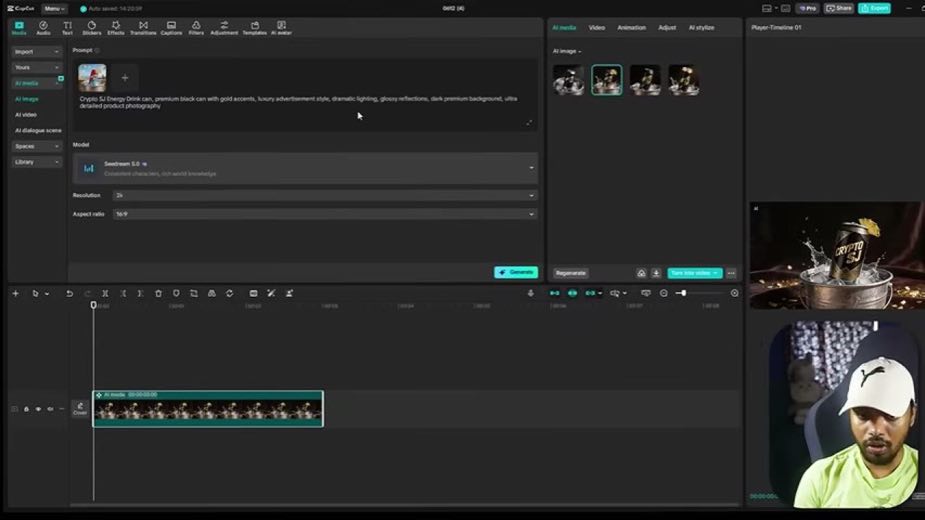The image size is (925, 520).
Task: Click the more options ellipsis button
Action: 731,273
